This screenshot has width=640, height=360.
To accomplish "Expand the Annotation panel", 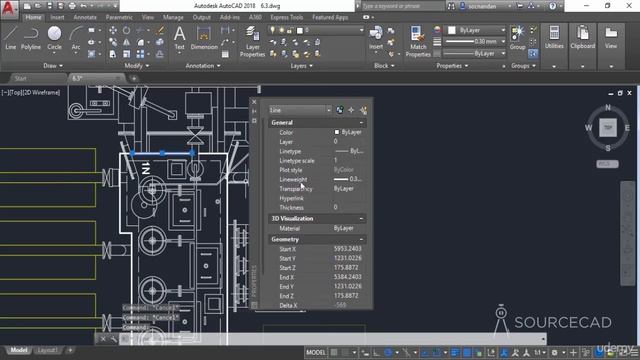I will [x=203, y=66].
